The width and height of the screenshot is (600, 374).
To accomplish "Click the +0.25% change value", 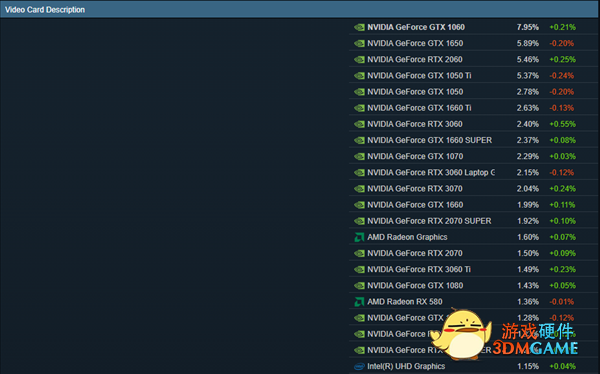I will 562,59.
